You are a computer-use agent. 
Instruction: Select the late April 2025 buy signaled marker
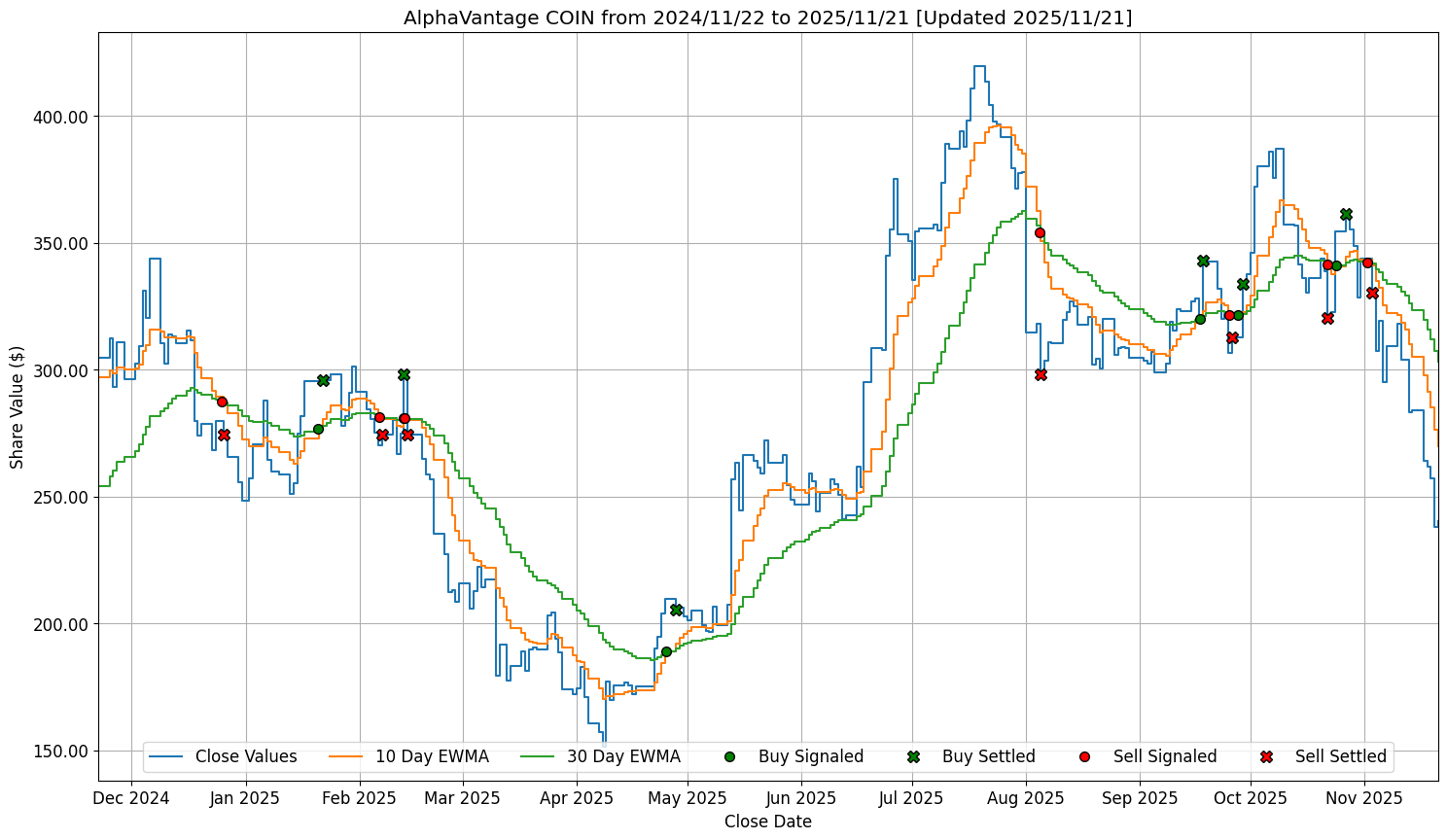coord(666,651)
